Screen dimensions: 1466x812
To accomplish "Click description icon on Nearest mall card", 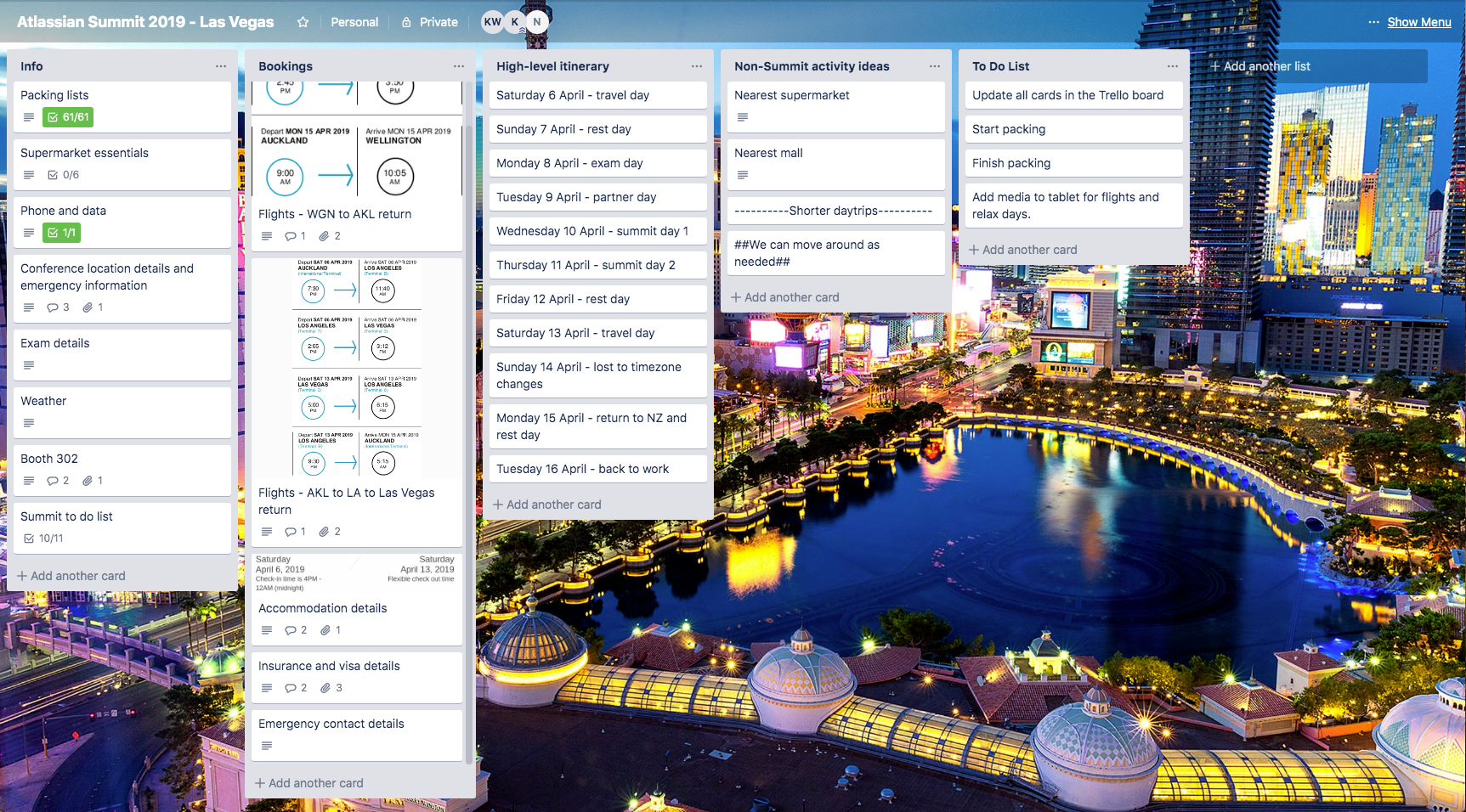I will coord(743,175).
